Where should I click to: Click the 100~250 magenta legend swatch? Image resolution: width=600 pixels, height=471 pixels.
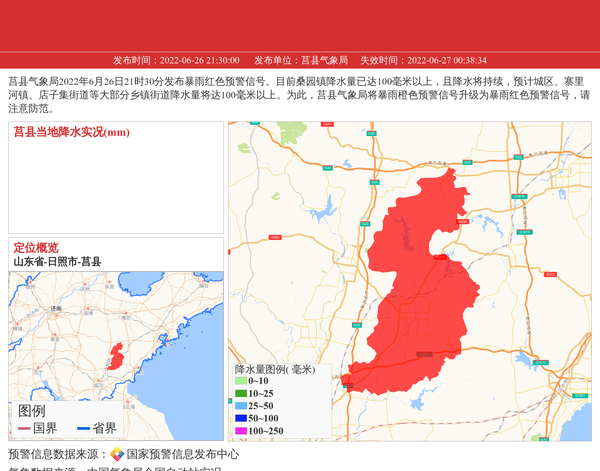click(x=241, y=431)
